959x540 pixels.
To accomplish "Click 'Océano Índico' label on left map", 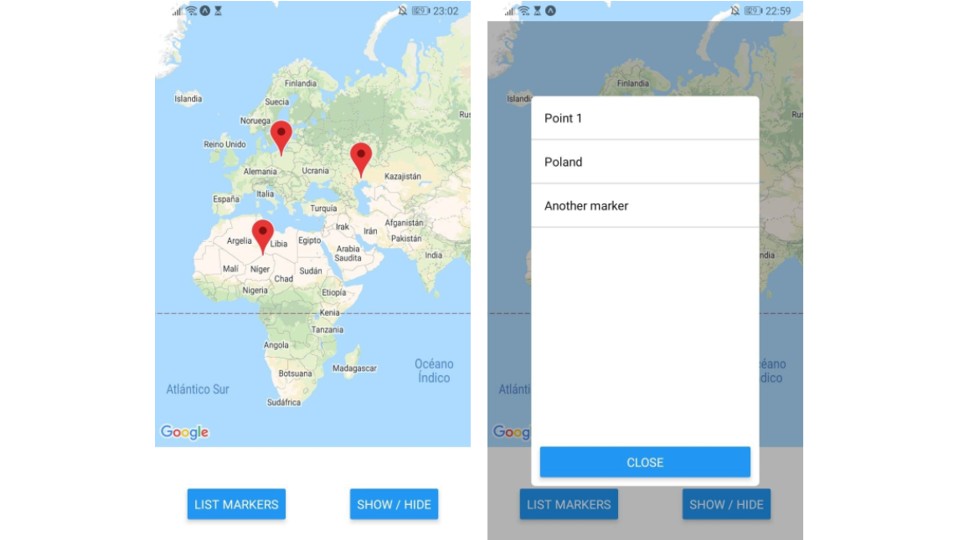I will click(x=434, y=371).
